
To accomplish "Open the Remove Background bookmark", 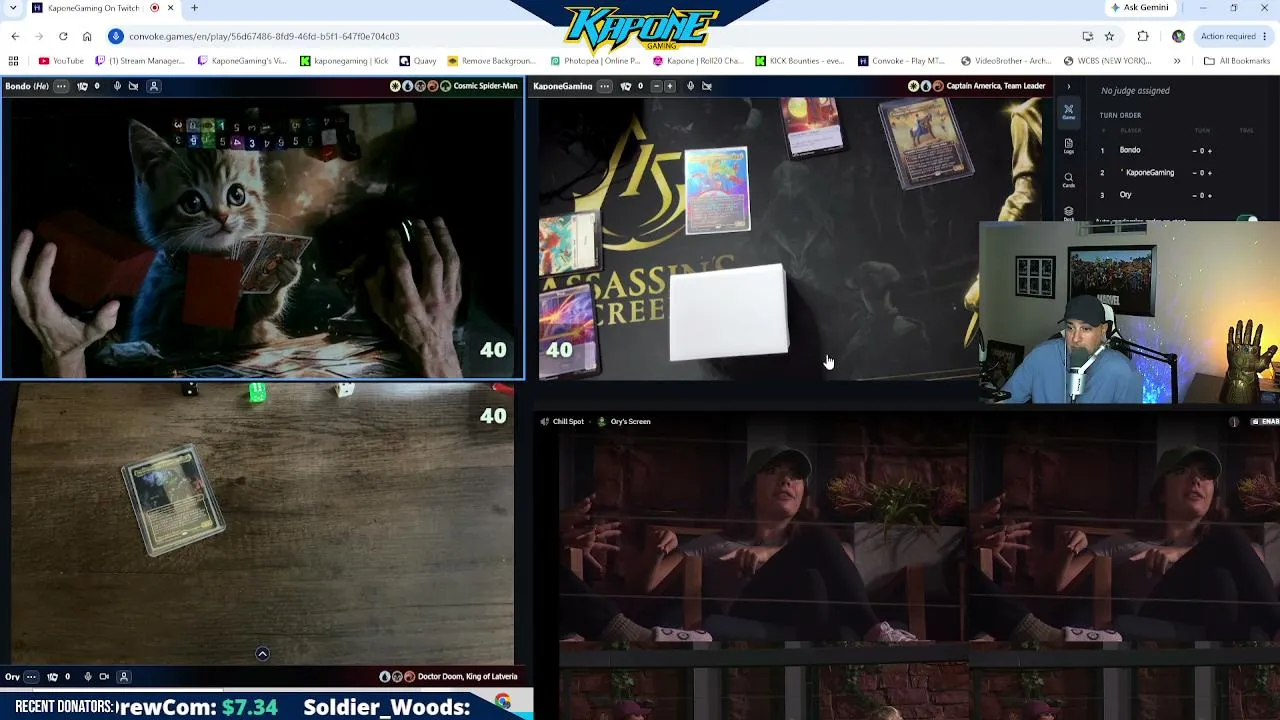I will coord(492,61).
